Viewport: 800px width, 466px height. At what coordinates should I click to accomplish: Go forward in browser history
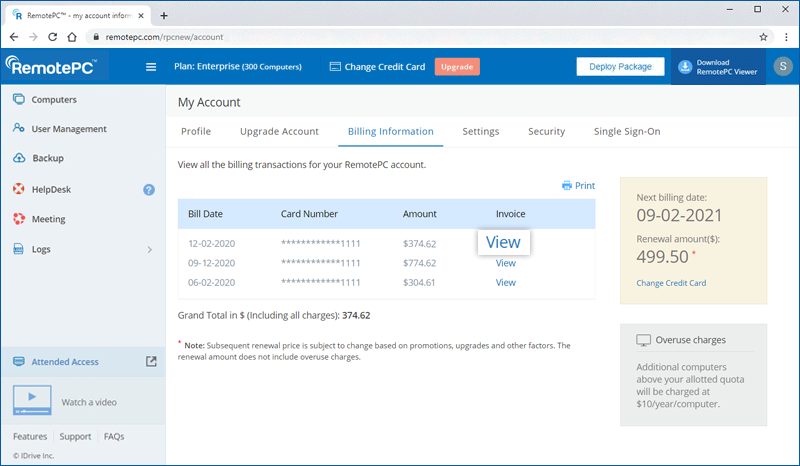point(33,37)
